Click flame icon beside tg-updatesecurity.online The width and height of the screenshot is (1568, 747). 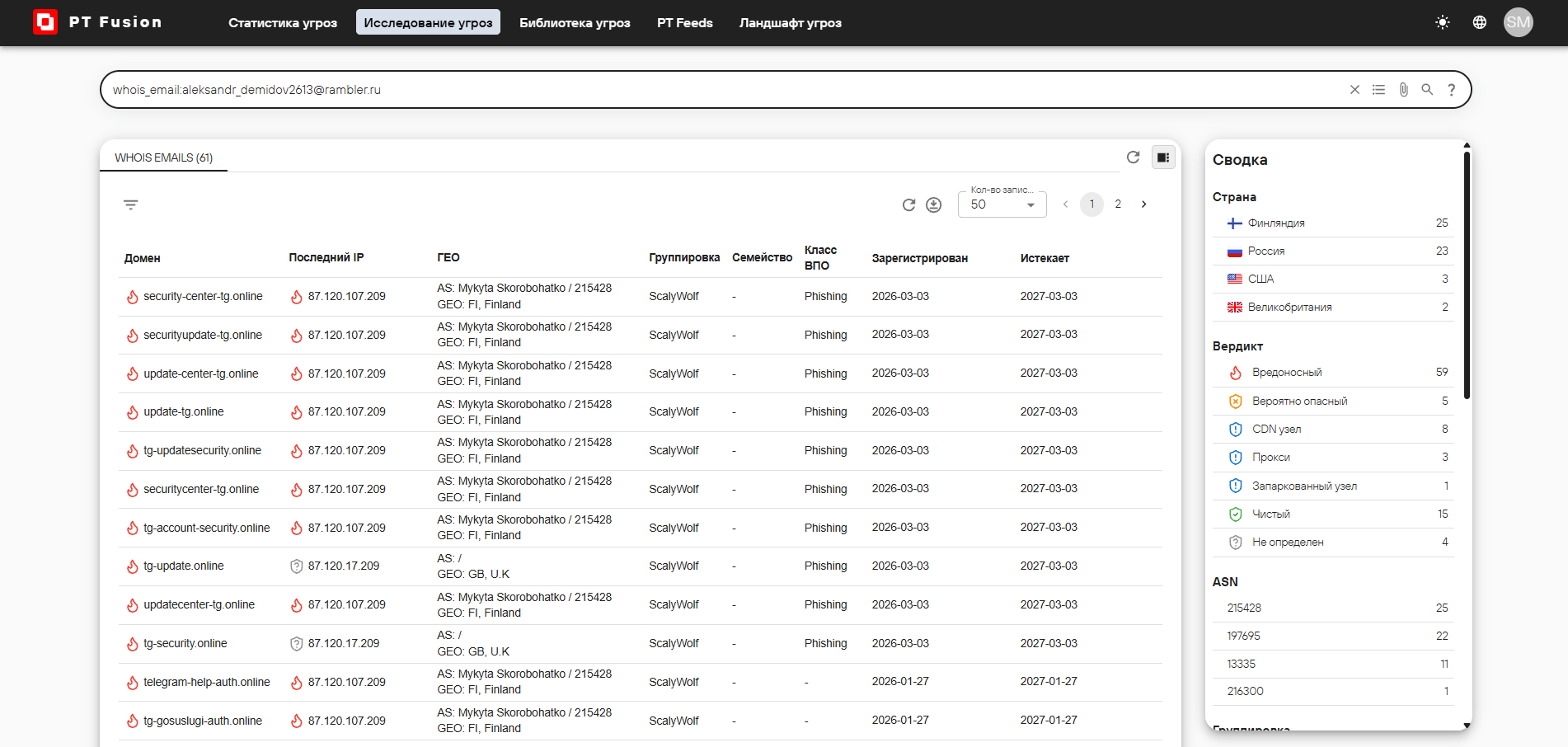click(132, 451)
